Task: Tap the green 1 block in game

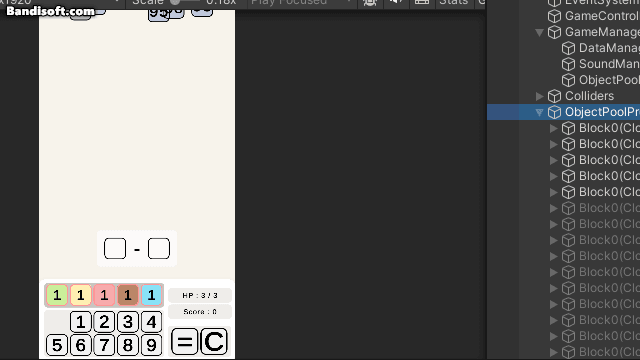Action: tap(57, 295)
